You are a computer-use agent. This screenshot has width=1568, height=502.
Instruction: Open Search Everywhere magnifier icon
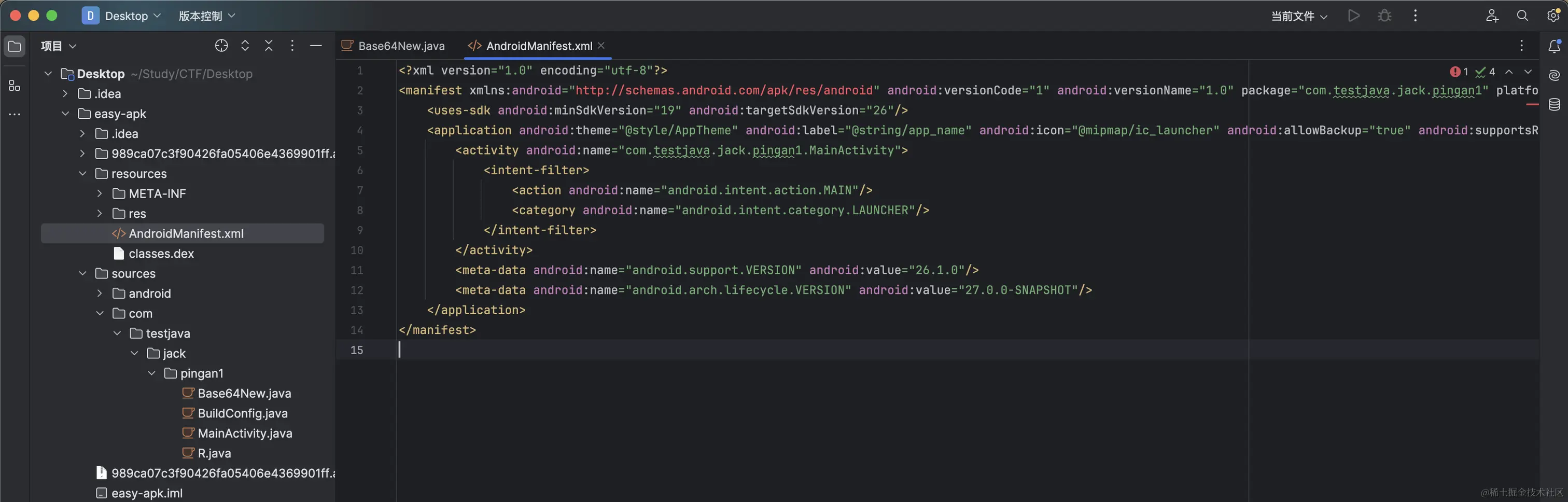click(x=1522, y=16)
